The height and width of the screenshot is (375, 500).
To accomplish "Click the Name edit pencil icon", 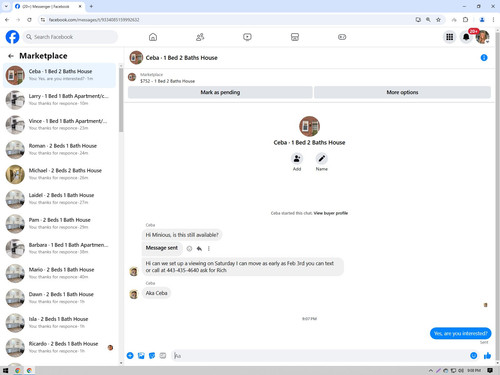I will click(322, 159).
